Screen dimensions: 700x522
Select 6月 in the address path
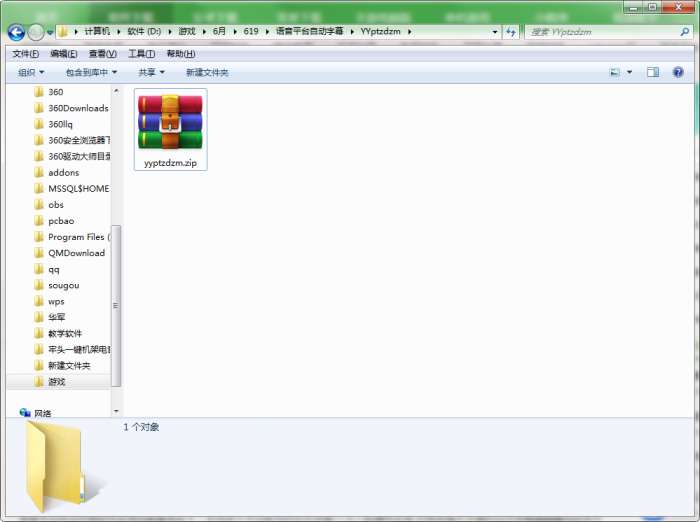pos(219,31)
